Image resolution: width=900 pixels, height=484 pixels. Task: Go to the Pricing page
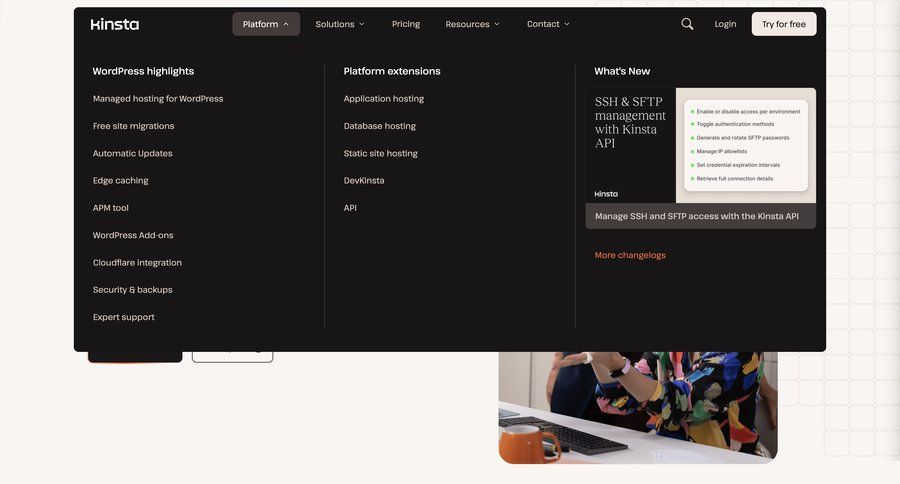point(406,24)
